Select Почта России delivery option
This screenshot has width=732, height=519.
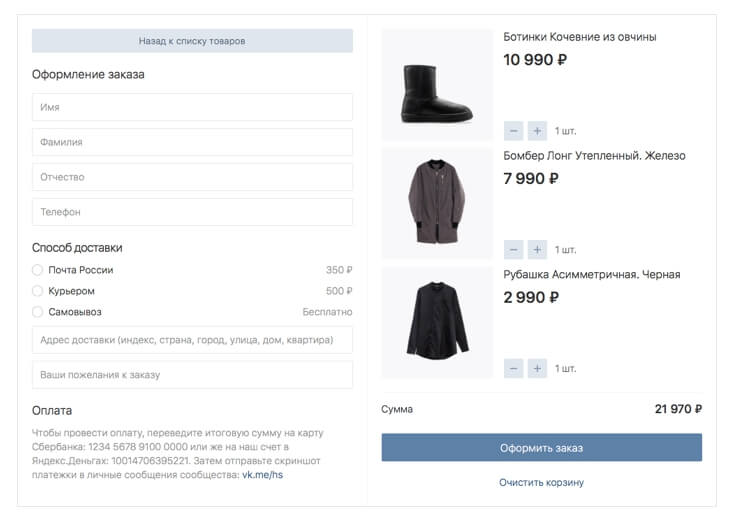point(38,270)
